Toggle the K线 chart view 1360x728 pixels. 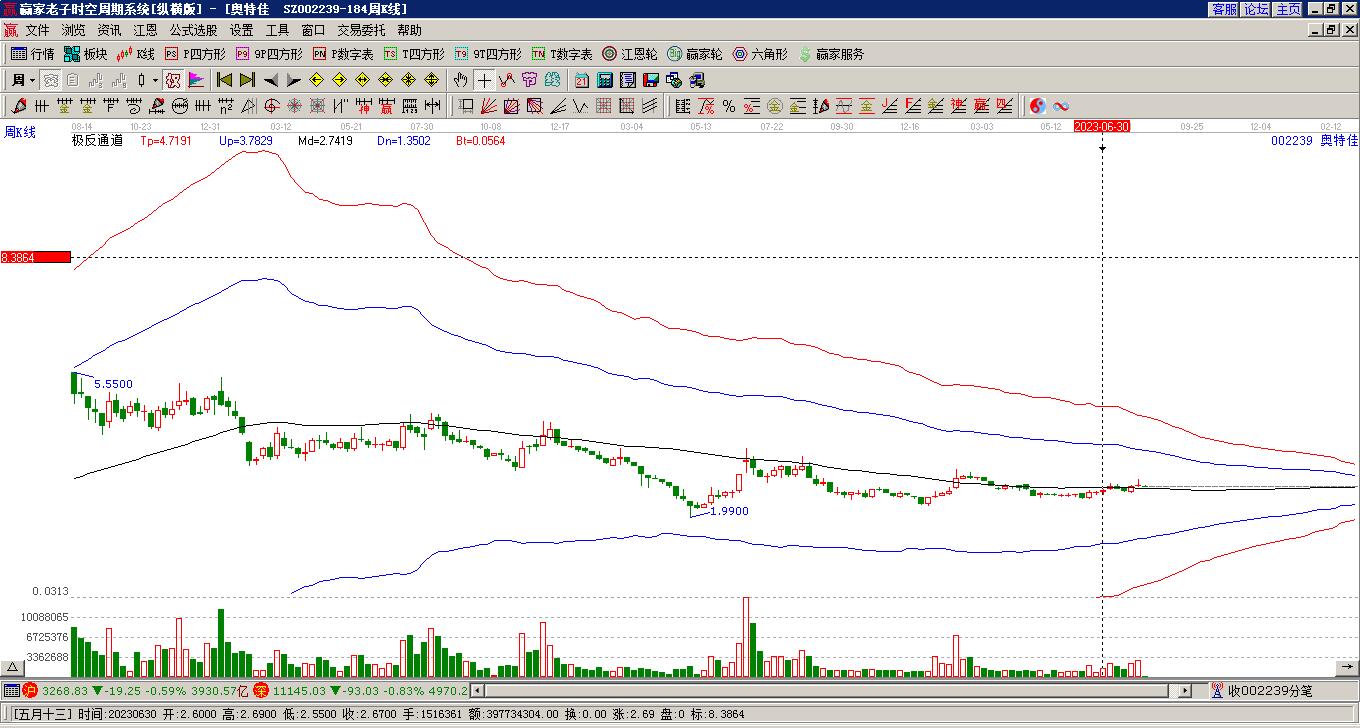[x=136, y=54]
